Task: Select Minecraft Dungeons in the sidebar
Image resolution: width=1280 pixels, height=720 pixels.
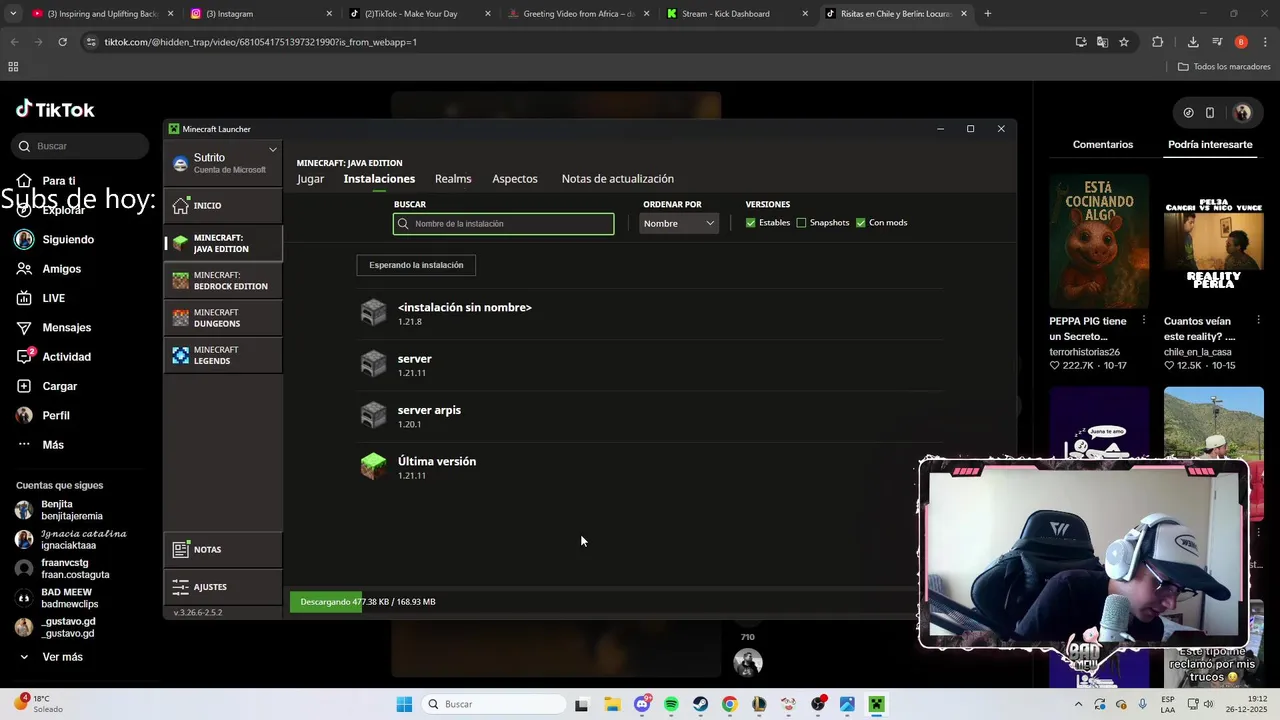Action: click(x=223, y=318)
